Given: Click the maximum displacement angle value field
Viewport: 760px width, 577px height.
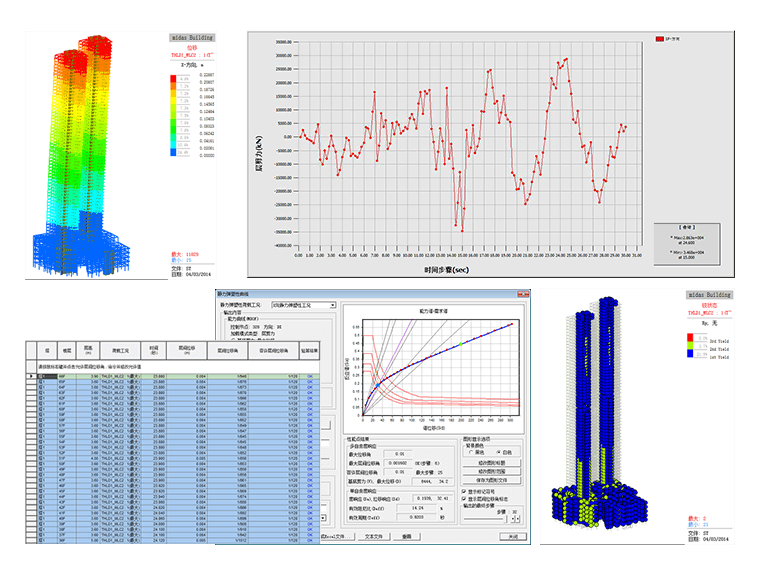Looking at the screenshot, I should tap(398, 454).
